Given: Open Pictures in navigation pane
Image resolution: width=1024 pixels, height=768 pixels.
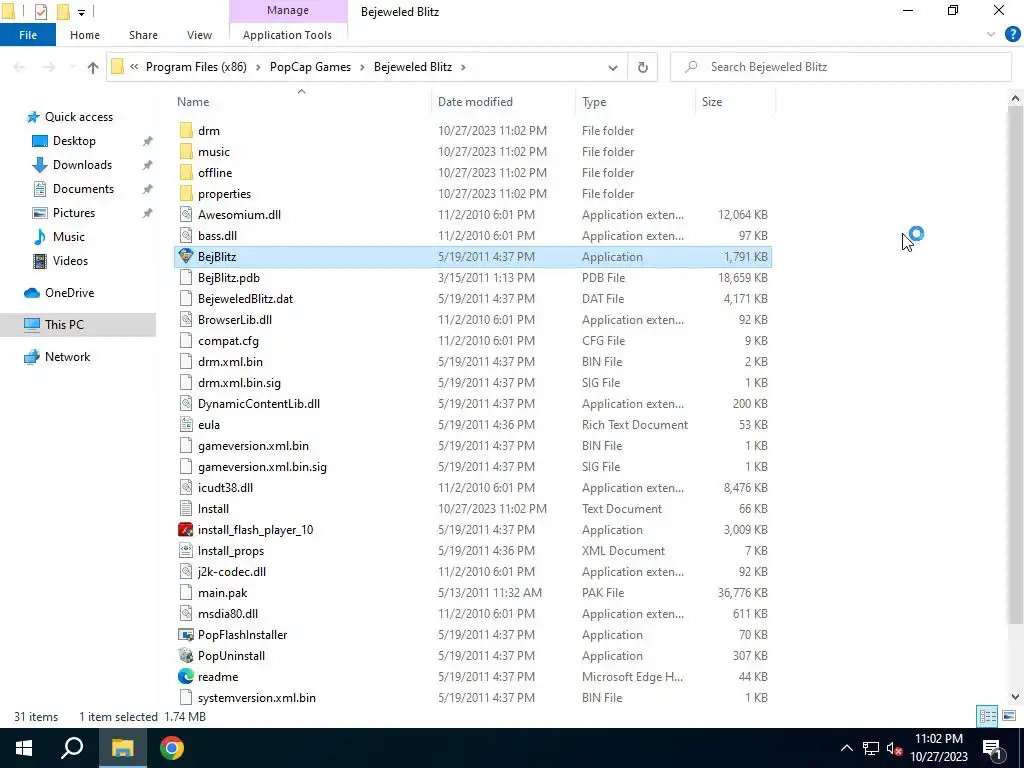Looking at the screenshot, I should 74,213.
